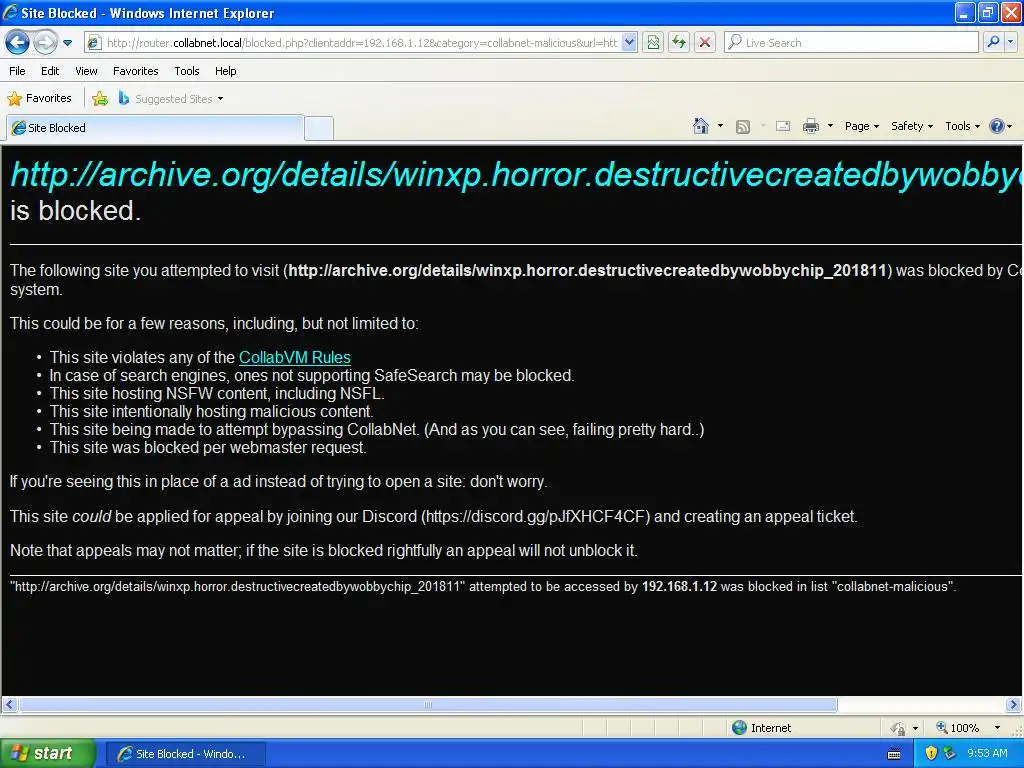Expand the Print options dropdown arrow
The image size is (1024, 768).
click(x=830, y=126)
